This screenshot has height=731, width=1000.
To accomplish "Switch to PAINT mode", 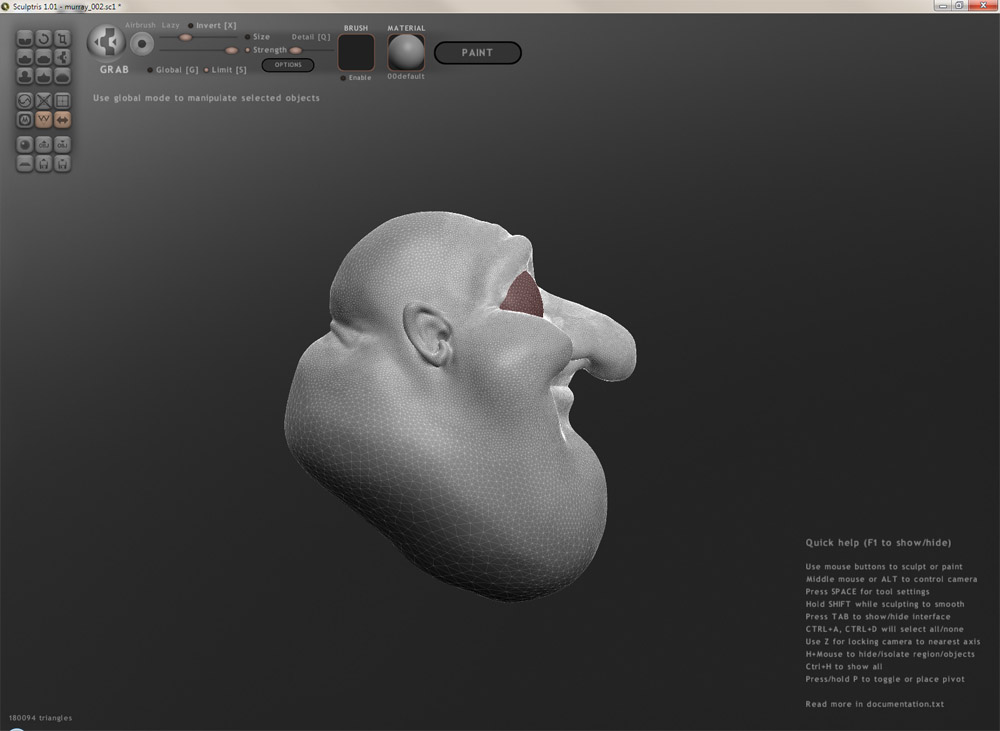I will [x=477, y=53].
